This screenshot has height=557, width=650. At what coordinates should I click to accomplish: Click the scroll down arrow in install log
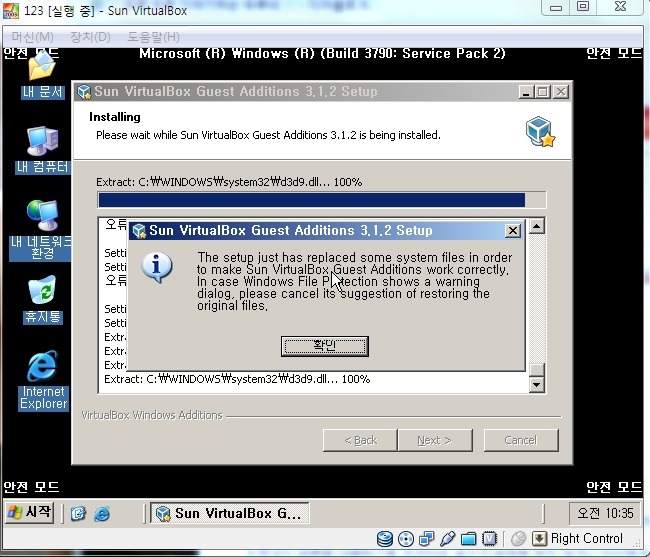point(537,384)
